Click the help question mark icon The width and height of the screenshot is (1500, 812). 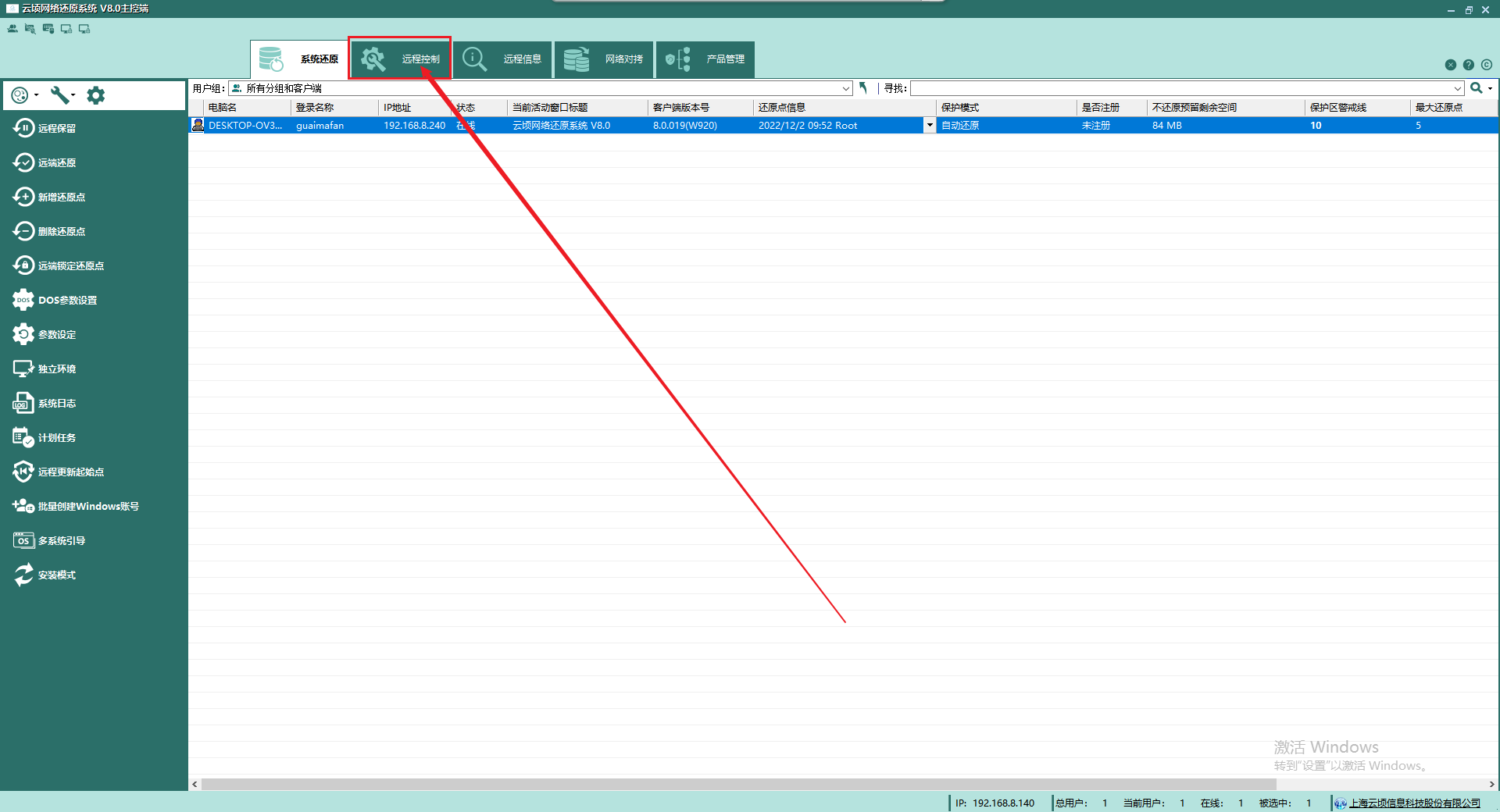coord(1468,65)
